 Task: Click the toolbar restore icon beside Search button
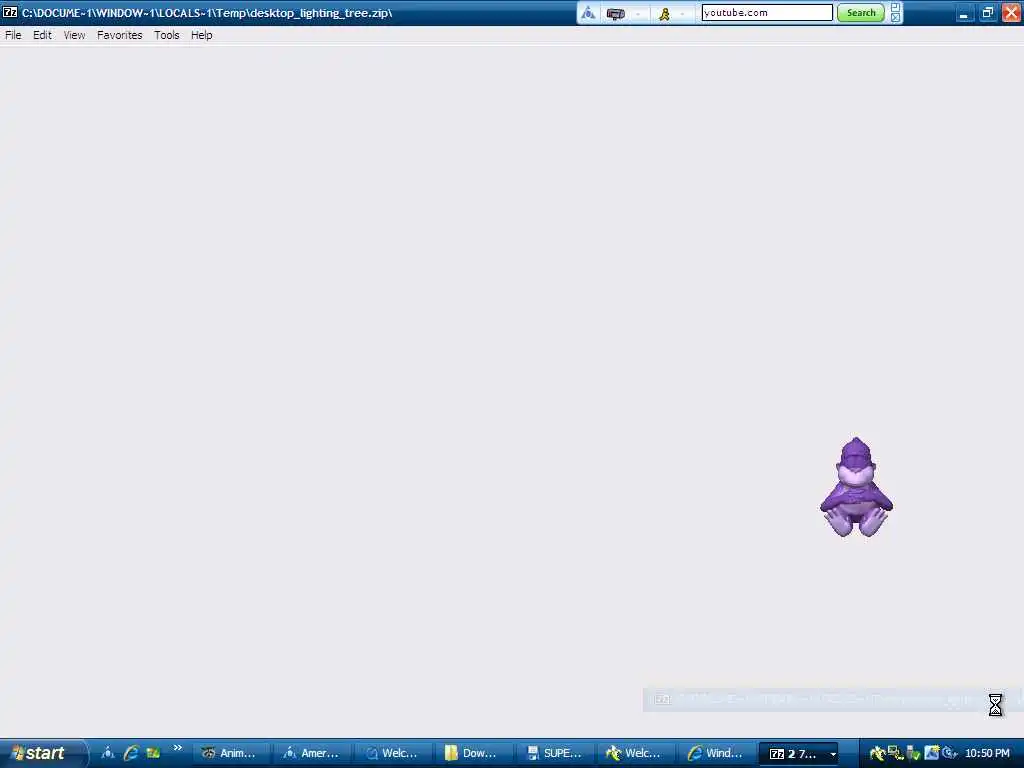[896, 8]
